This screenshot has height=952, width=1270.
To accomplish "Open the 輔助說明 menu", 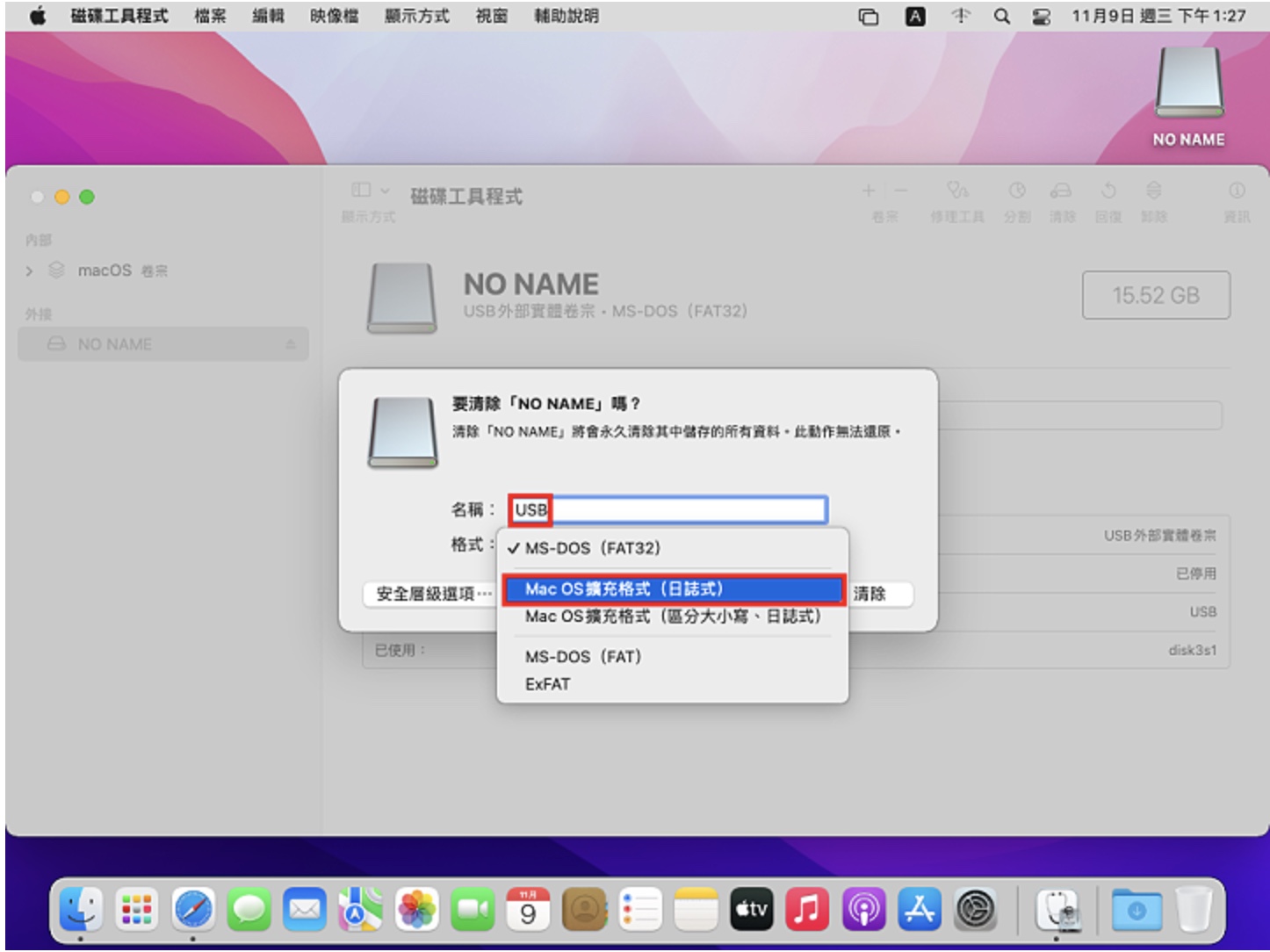I will tap(566, 16).
